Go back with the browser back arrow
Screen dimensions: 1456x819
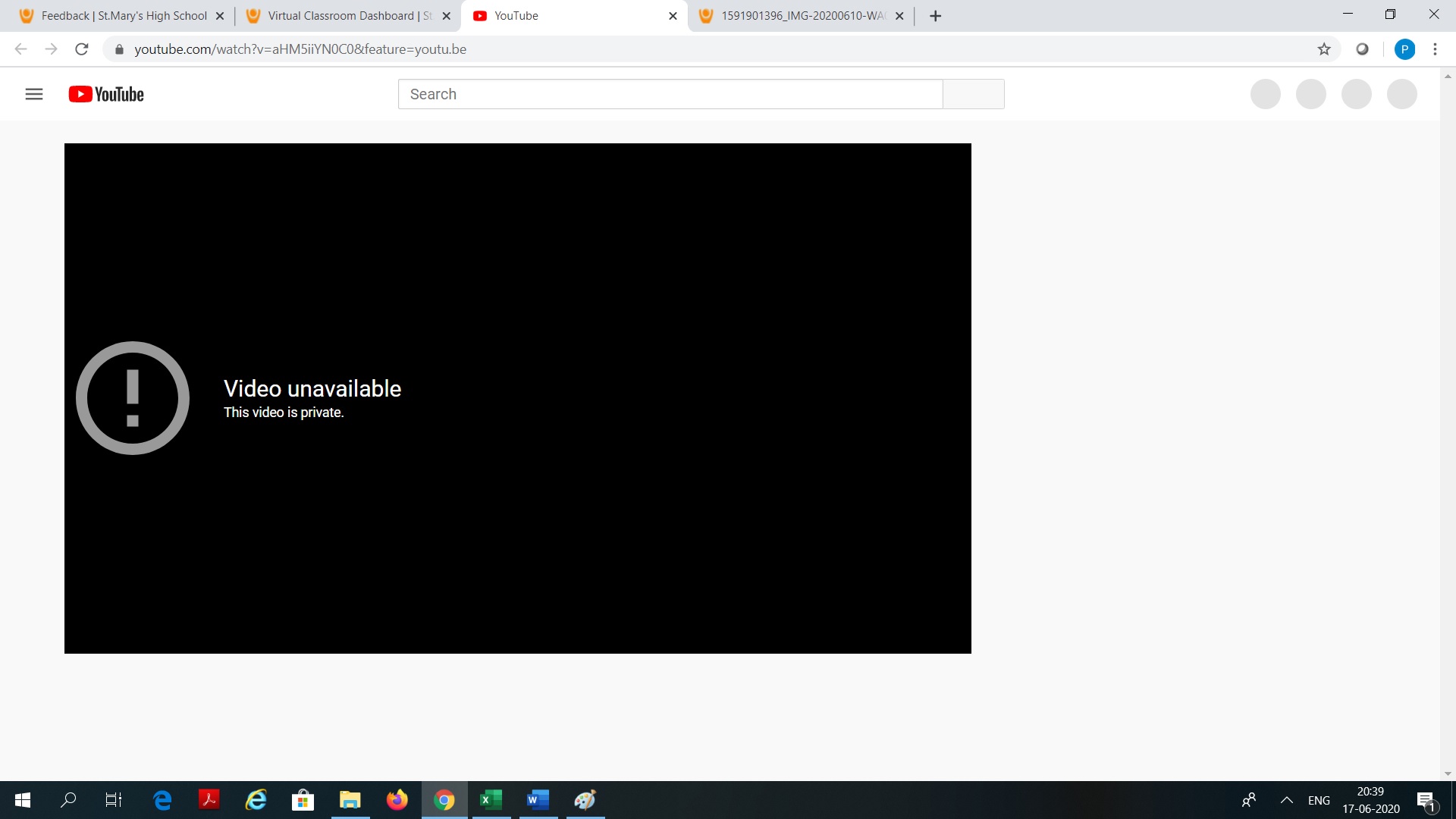pos(21,49)
